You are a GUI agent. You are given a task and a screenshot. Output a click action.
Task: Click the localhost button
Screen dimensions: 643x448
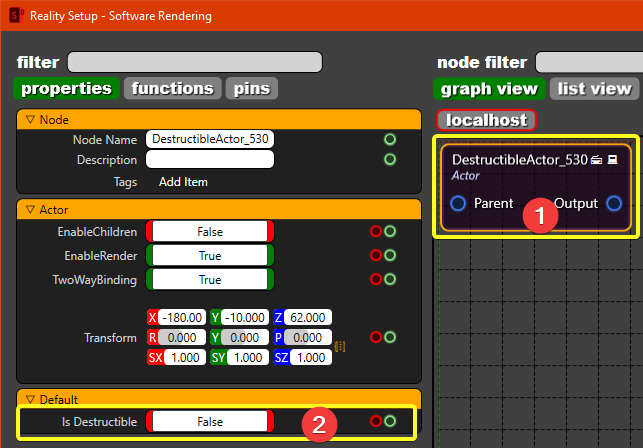(486, 120)
